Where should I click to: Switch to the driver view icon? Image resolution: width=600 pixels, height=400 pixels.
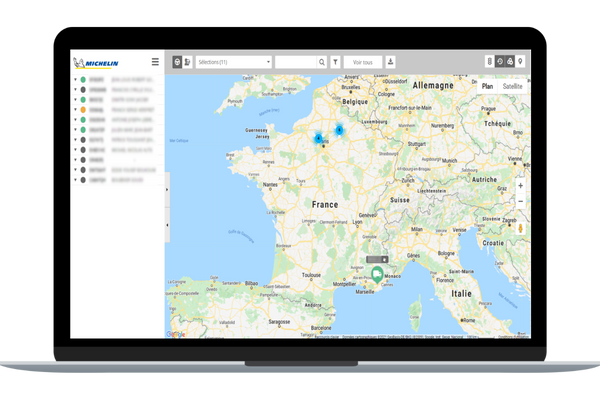187,62
